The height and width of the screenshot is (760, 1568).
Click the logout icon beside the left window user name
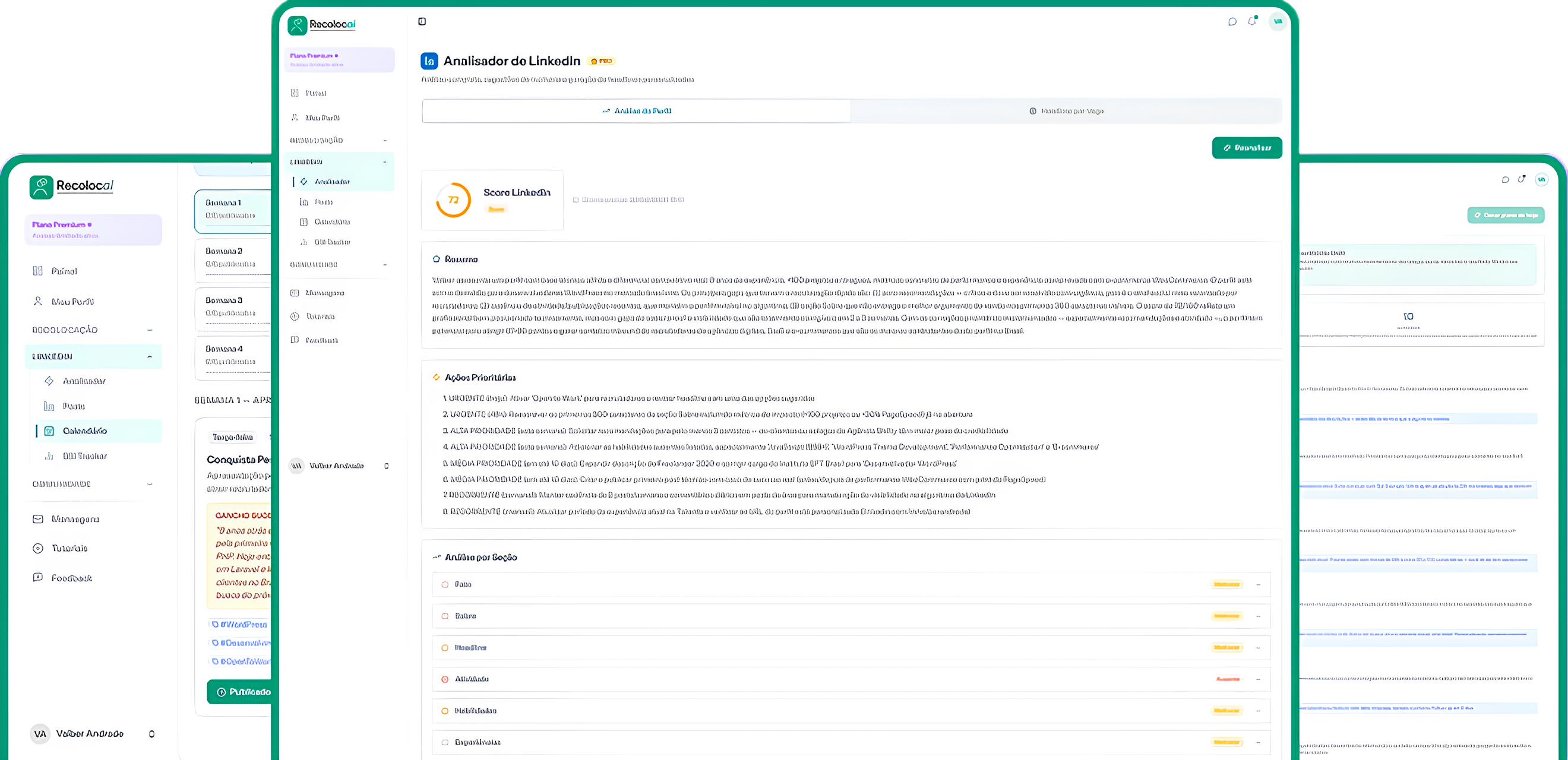151,734
